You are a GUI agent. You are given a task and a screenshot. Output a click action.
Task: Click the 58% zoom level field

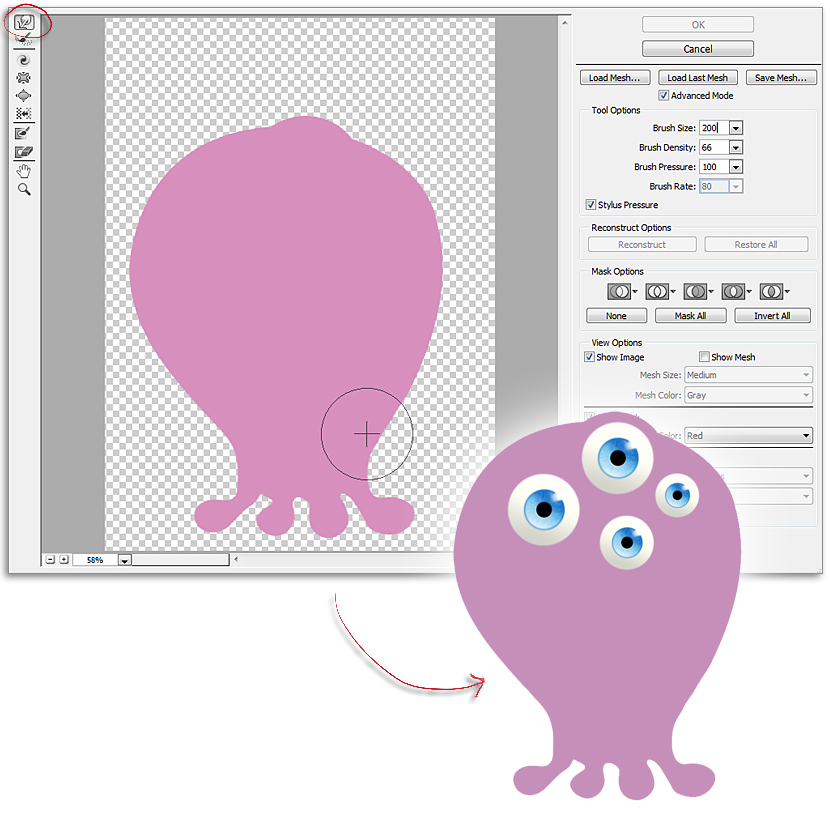pos(95,560)
